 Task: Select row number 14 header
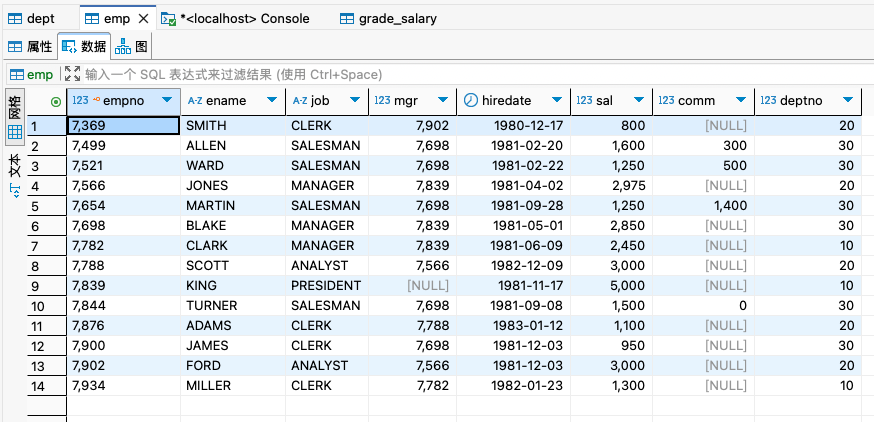tap(47, 386)
